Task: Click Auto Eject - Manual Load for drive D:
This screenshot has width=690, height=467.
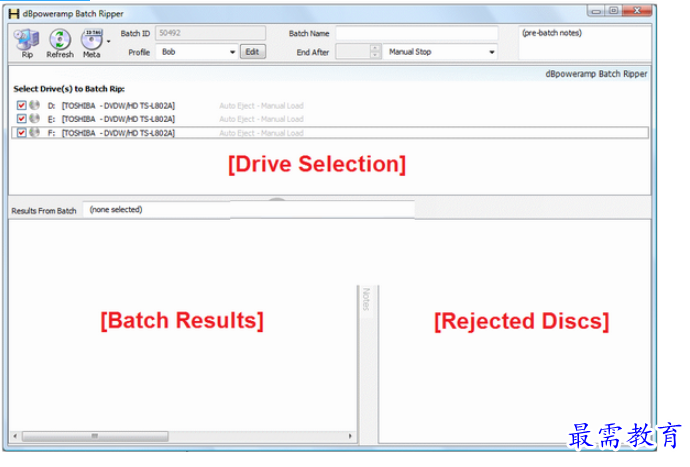Action: [x=261, y=106]
